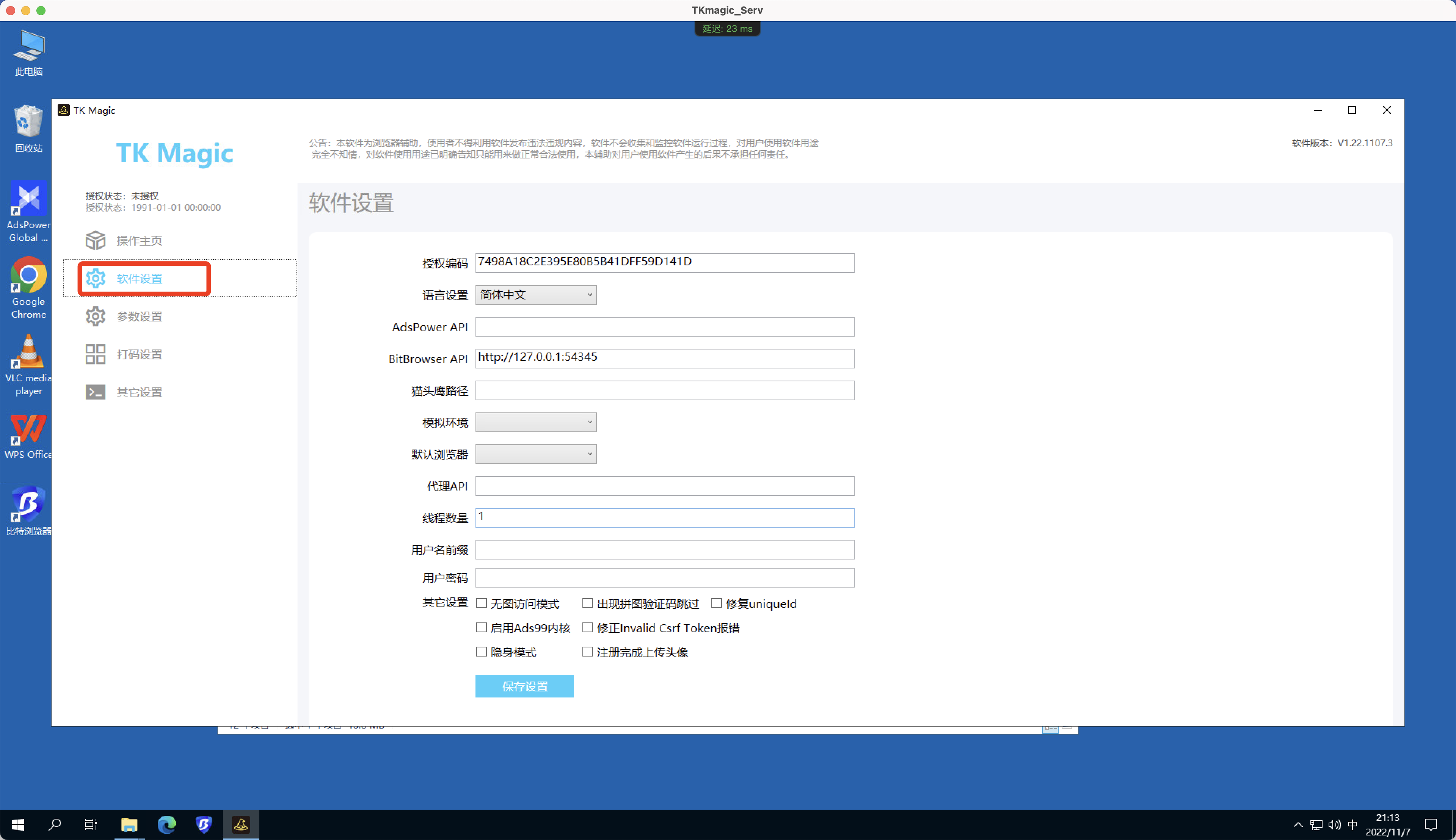This screenshot has height=840, width=1456.
Task: Click the 保存设置 save button
Action: tap(524, 686)
